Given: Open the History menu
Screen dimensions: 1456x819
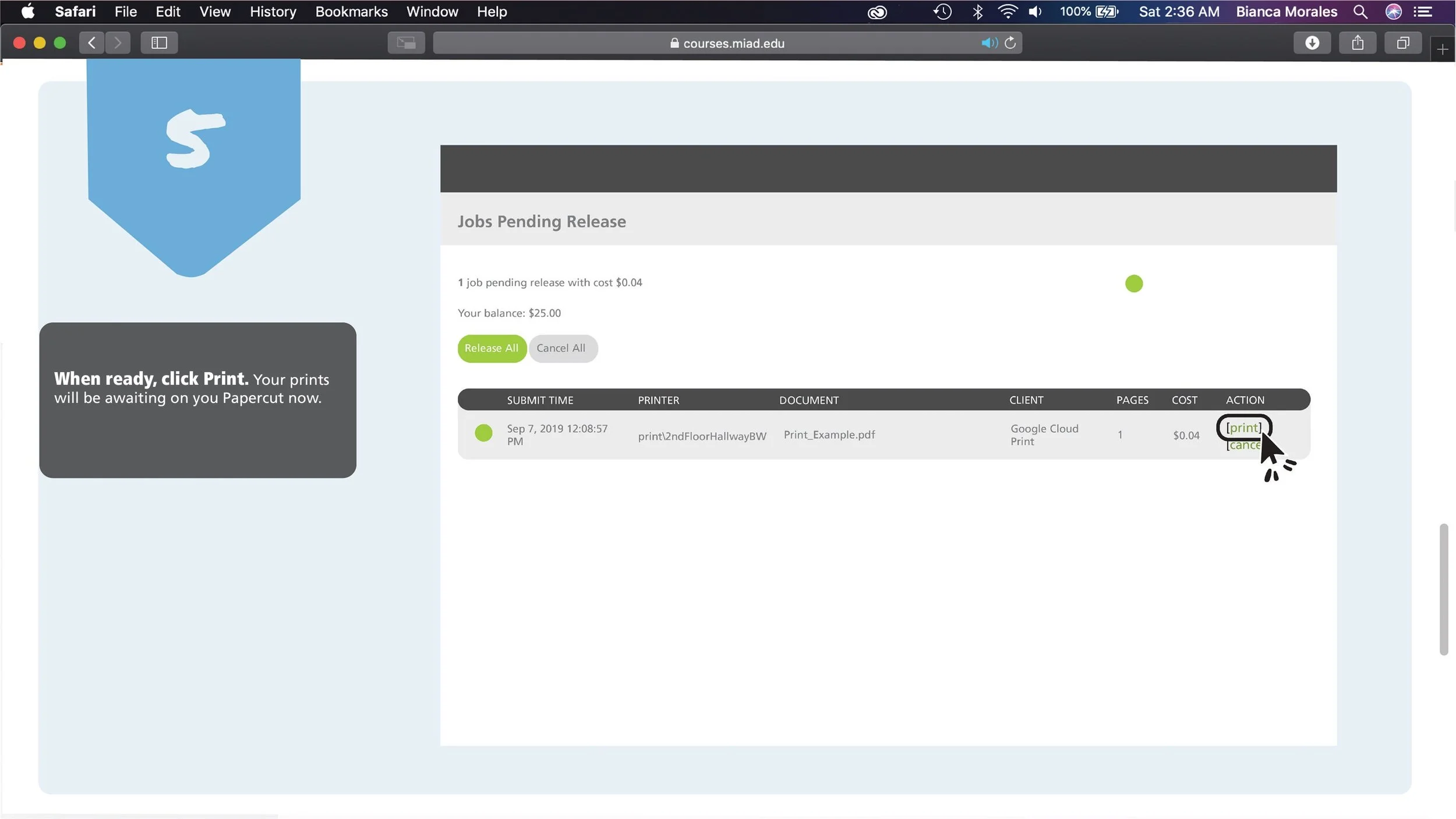Looking at the screenshot, I should (x=273, y=12).
